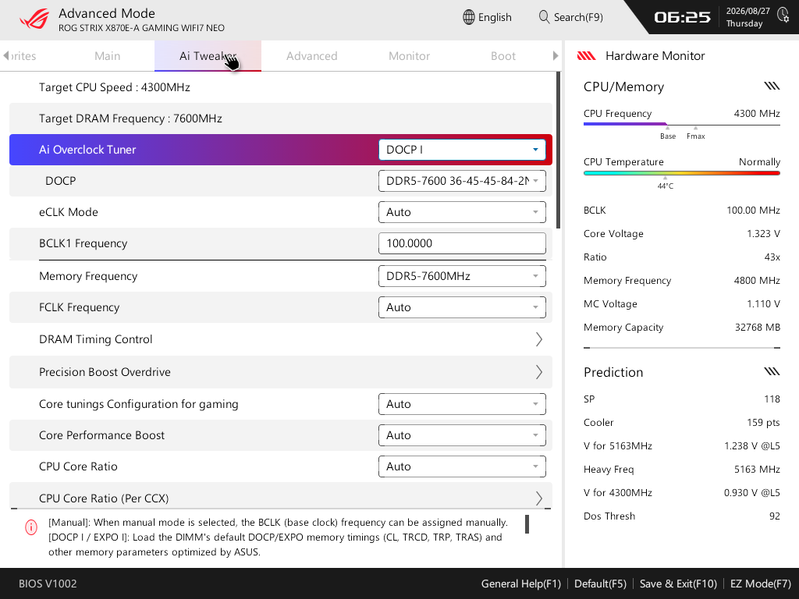Click the Core Voltage 1.323 V value

click(763, 234)
